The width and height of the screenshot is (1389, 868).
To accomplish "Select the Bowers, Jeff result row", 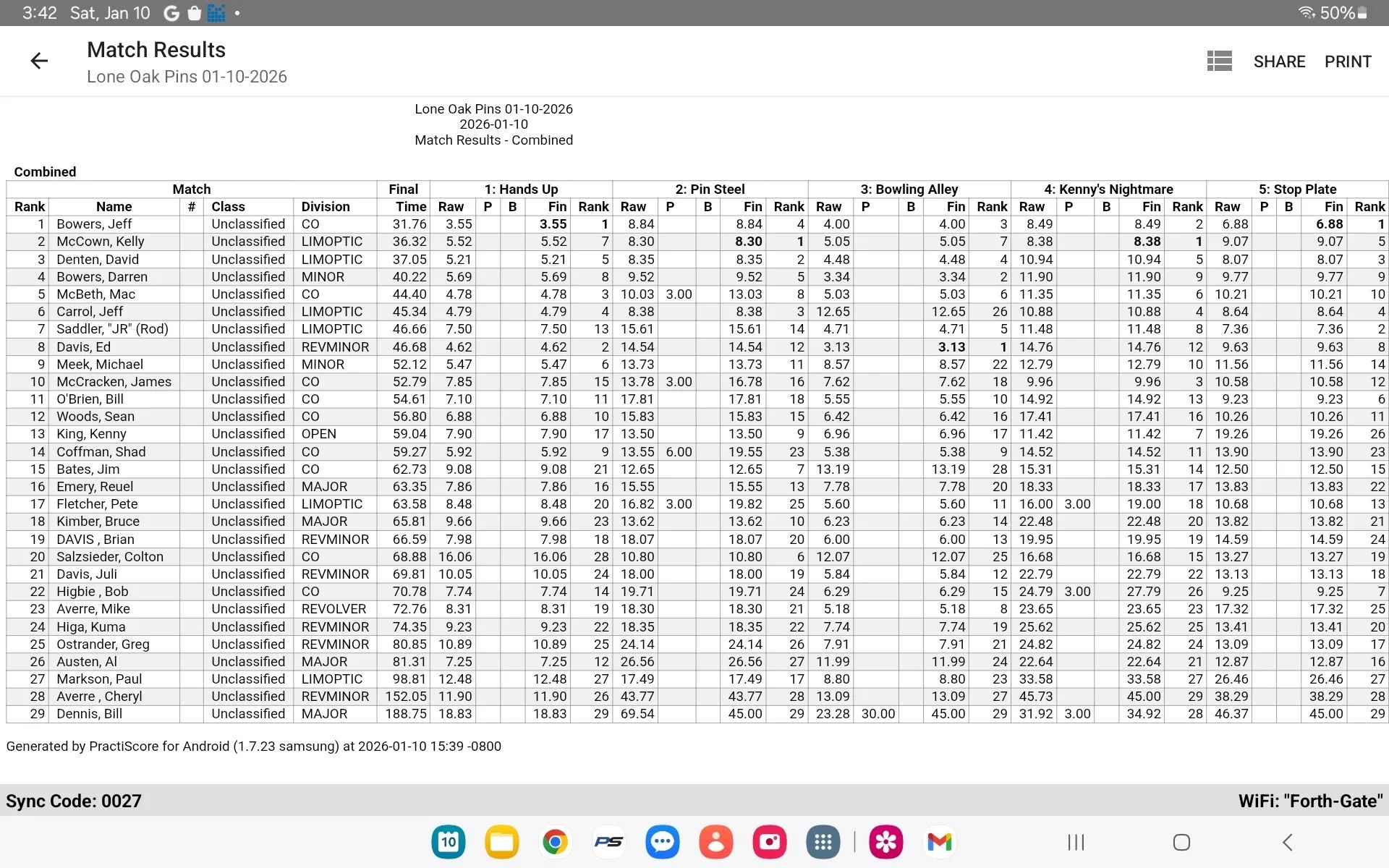I will point(104,224).
